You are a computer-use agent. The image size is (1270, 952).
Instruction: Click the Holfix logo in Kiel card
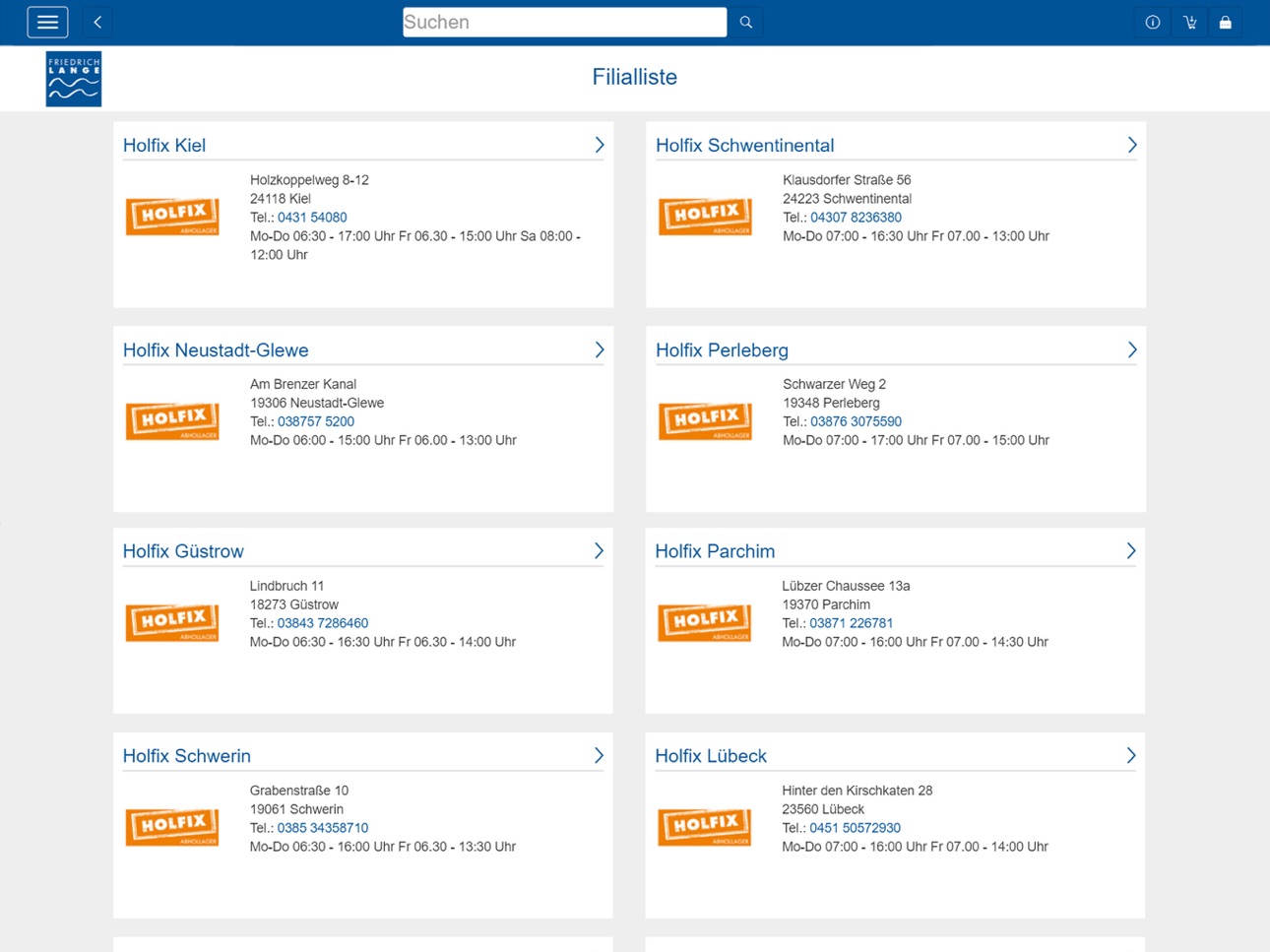point(173,217)
